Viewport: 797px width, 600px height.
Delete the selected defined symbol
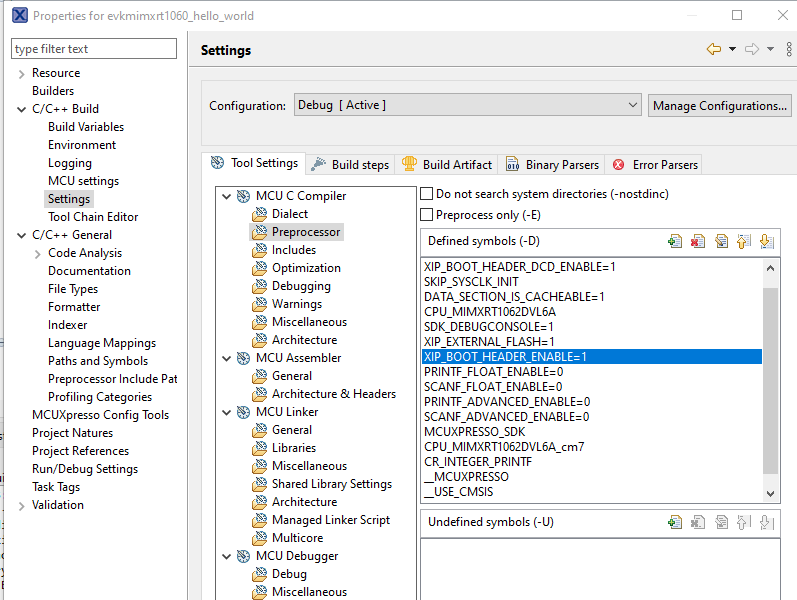click(697, 241)
